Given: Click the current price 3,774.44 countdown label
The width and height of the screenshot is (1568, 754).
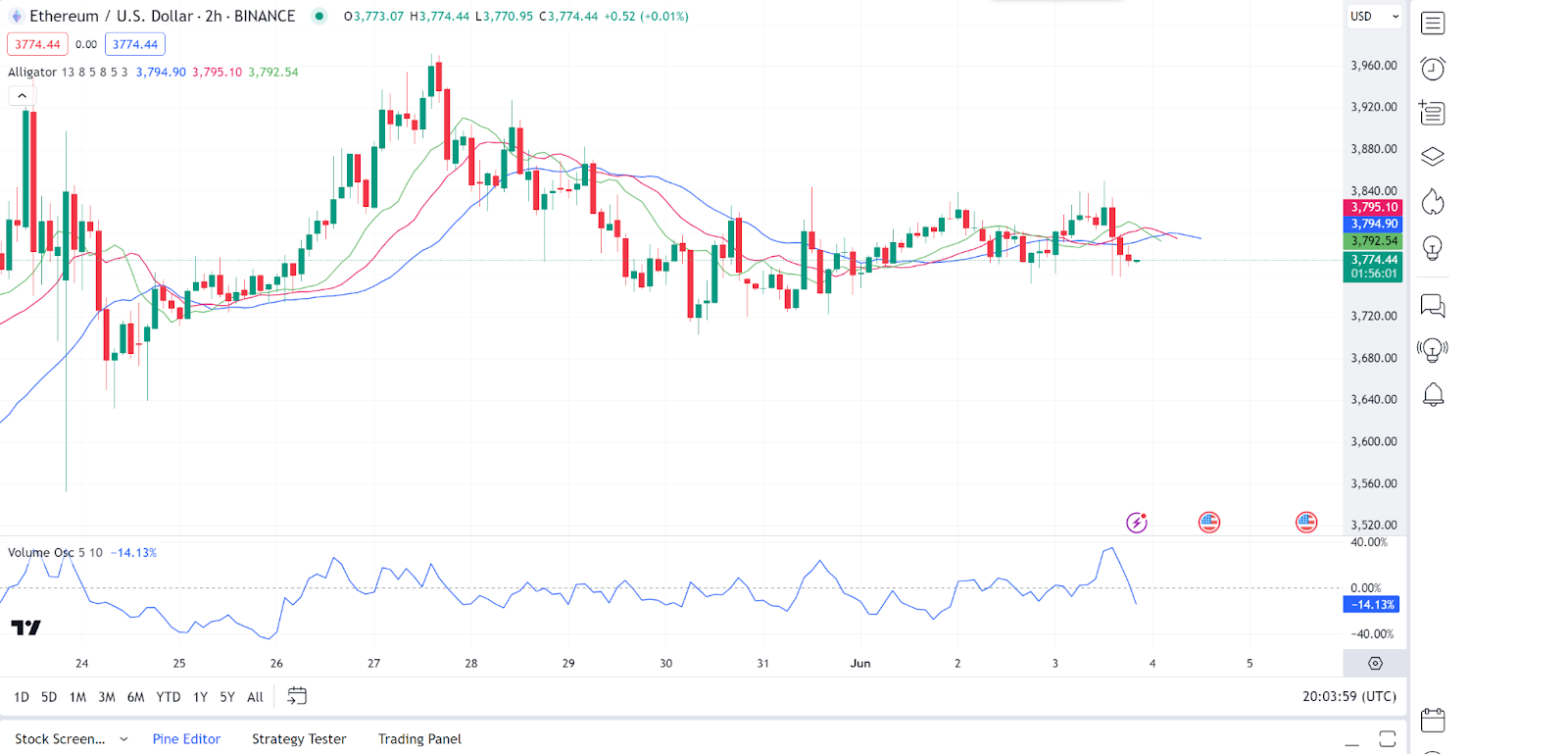Looking at the screenshot, I should (x=1373, y=267).
